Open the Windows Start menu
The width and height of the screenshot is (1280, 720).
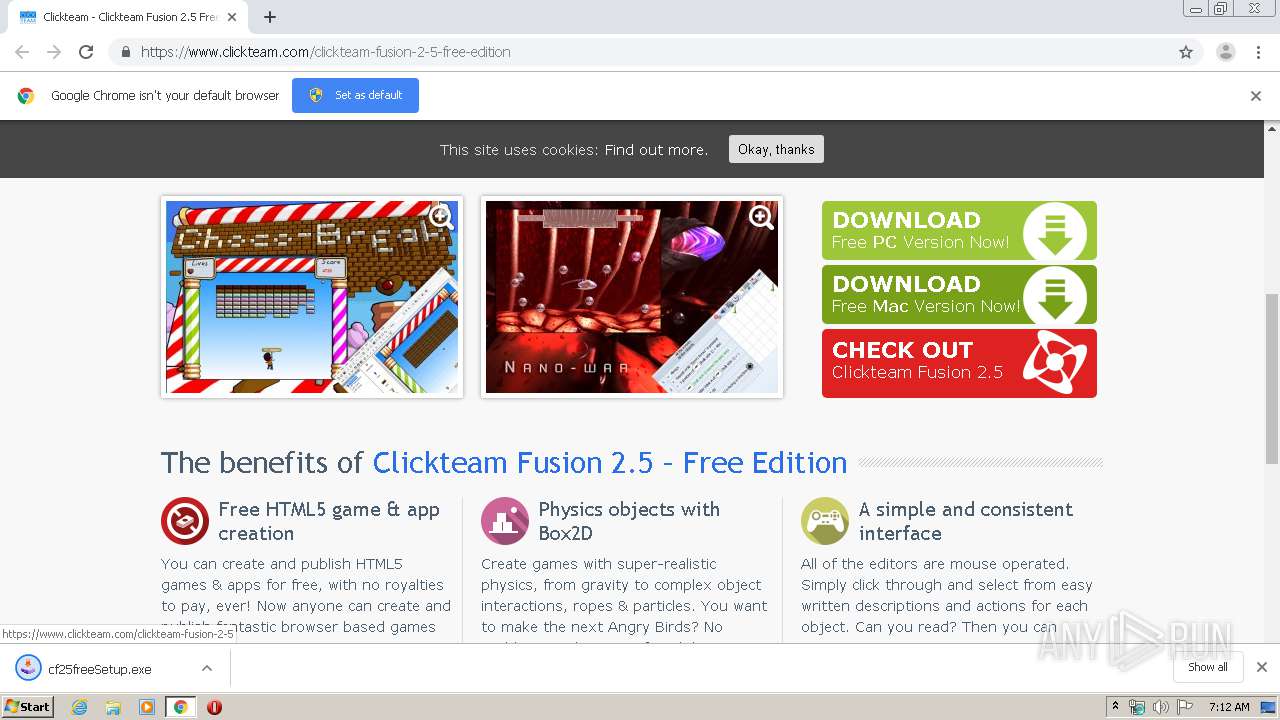(27, 706)
